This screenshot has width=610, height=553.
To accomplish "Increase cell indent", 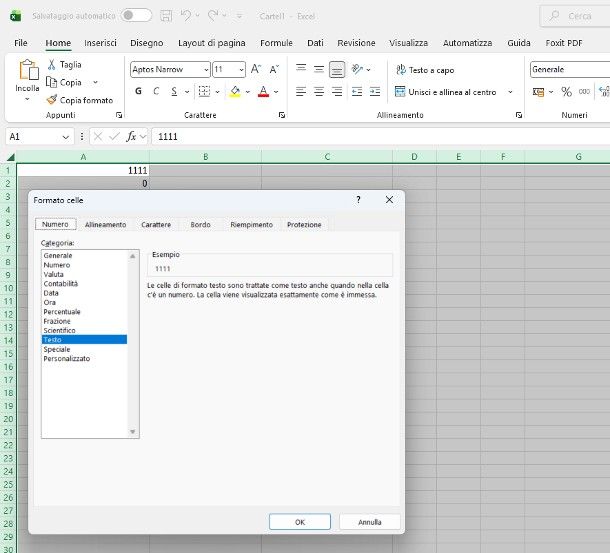I will pos(375,92).
